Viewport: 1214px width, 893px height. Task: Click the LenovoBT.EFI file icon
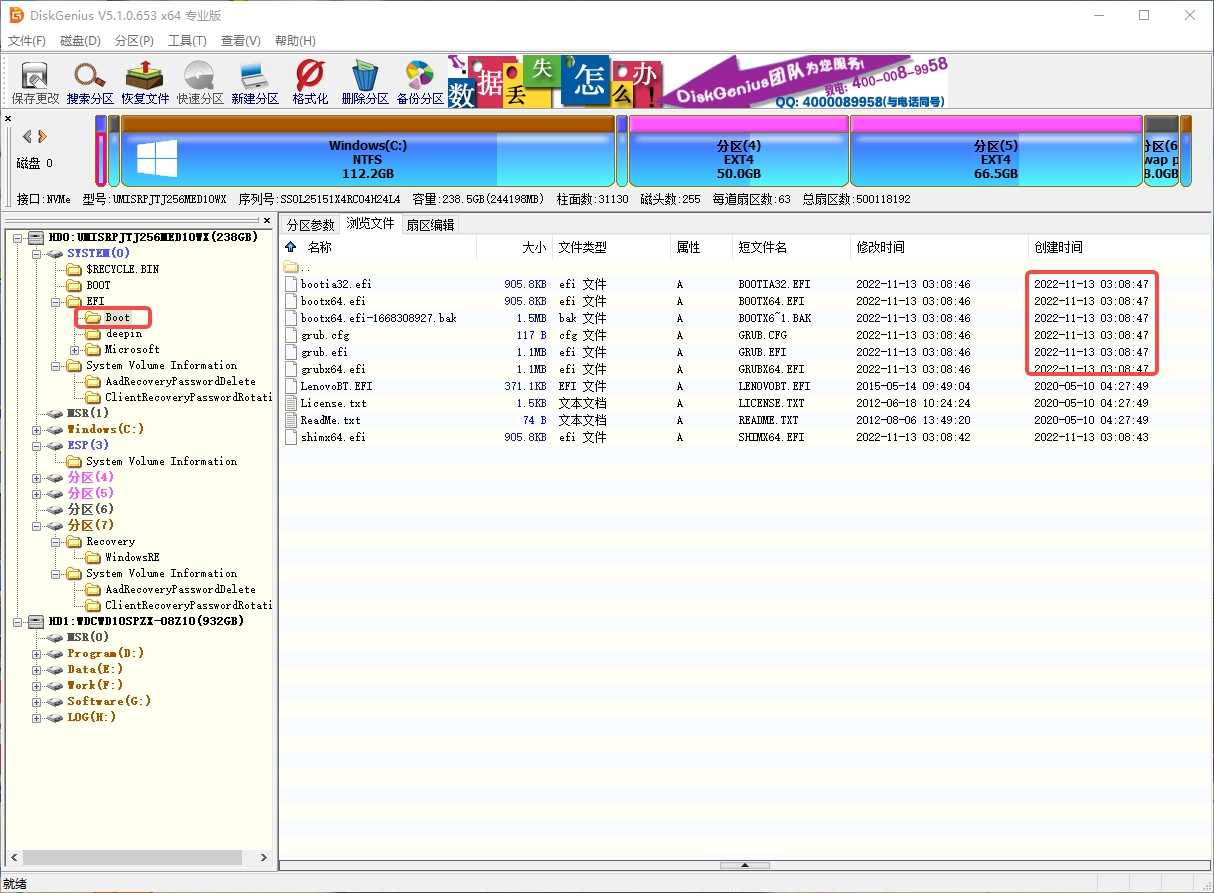[x=291, y=386]
